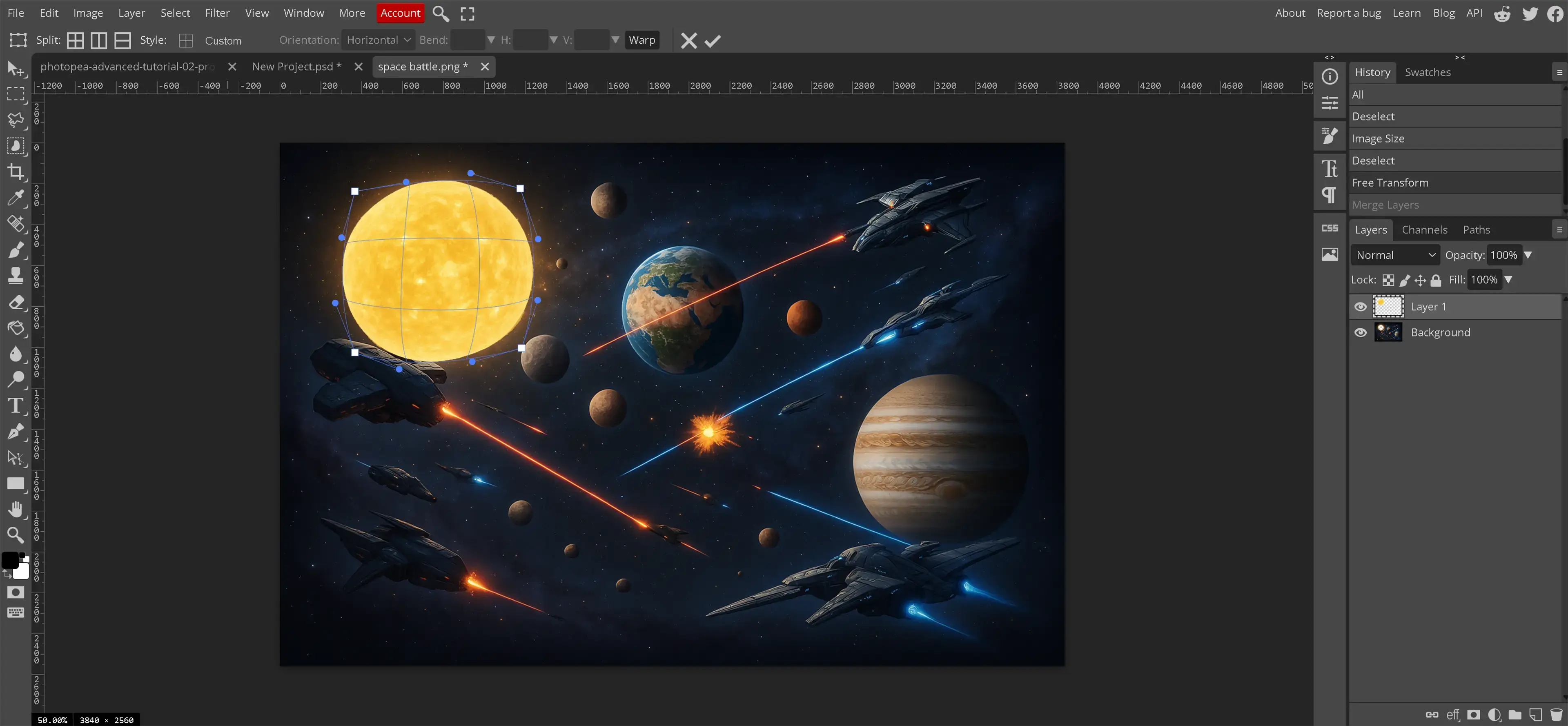Select the Spot Healing Brush tool

click(x=15, y=223)
